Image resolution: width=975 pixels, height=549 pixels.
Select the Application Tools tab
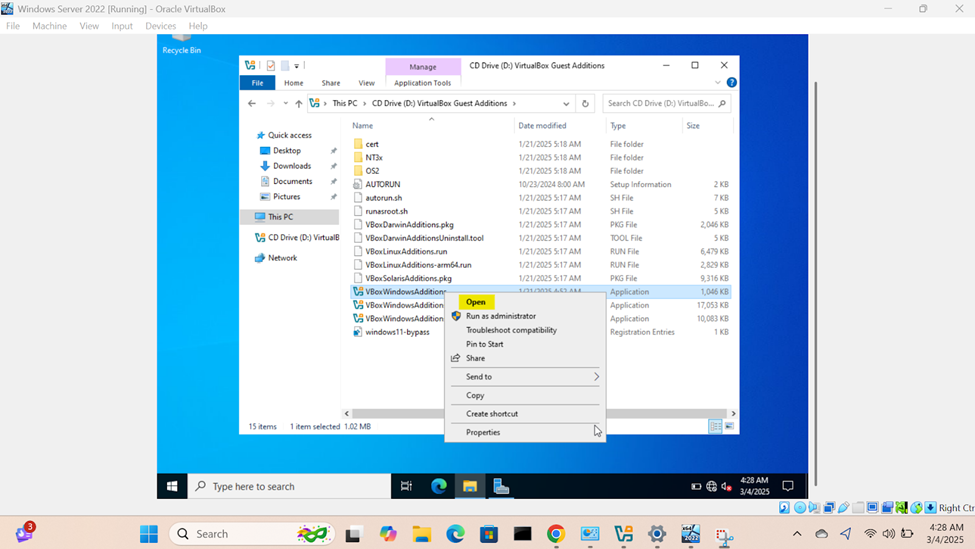pos(422,83)
